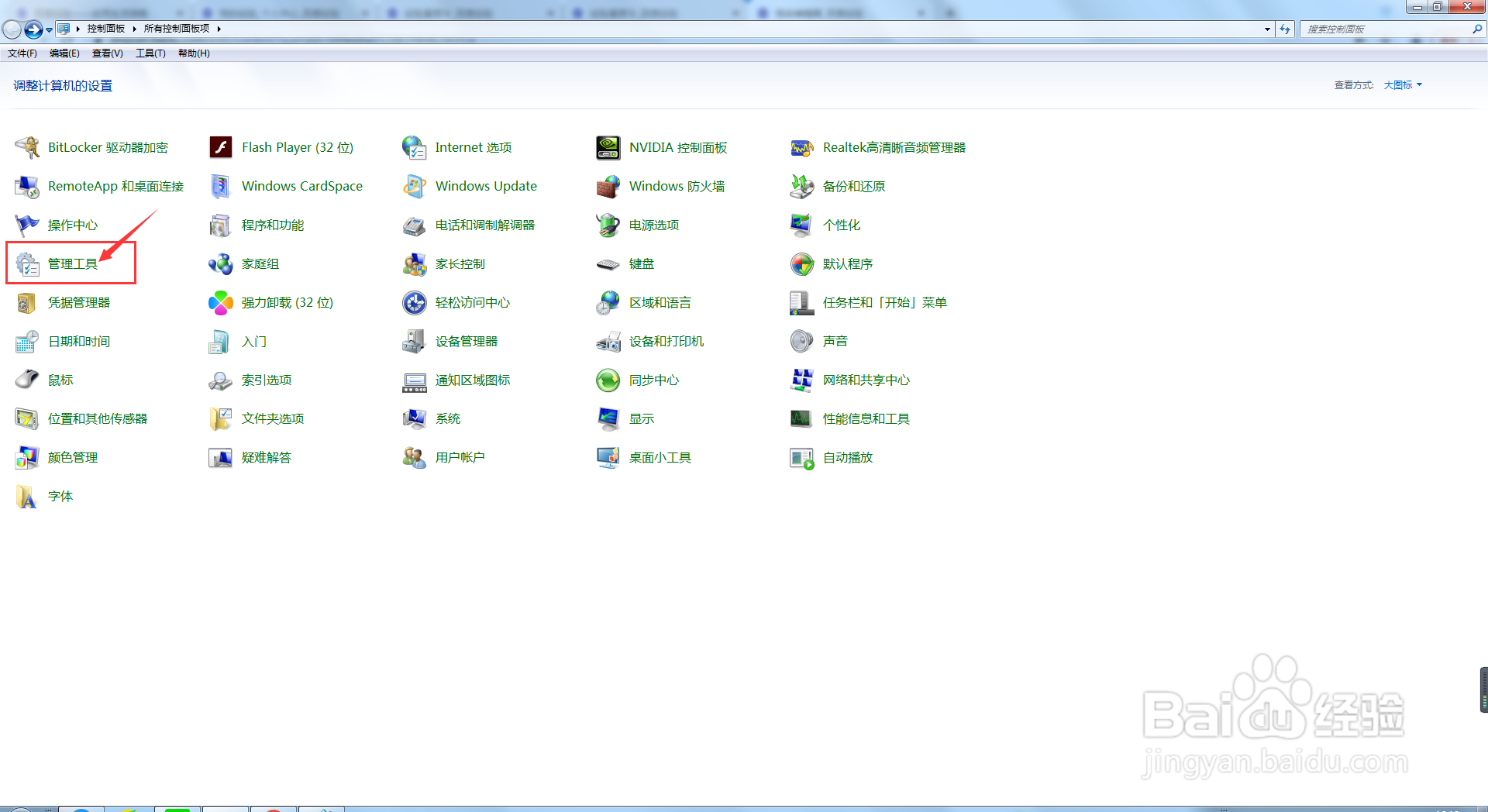This screenshot has width=1488, height=812.
Task: Open the 工具(T) menu
Action: tap(150, 53)
